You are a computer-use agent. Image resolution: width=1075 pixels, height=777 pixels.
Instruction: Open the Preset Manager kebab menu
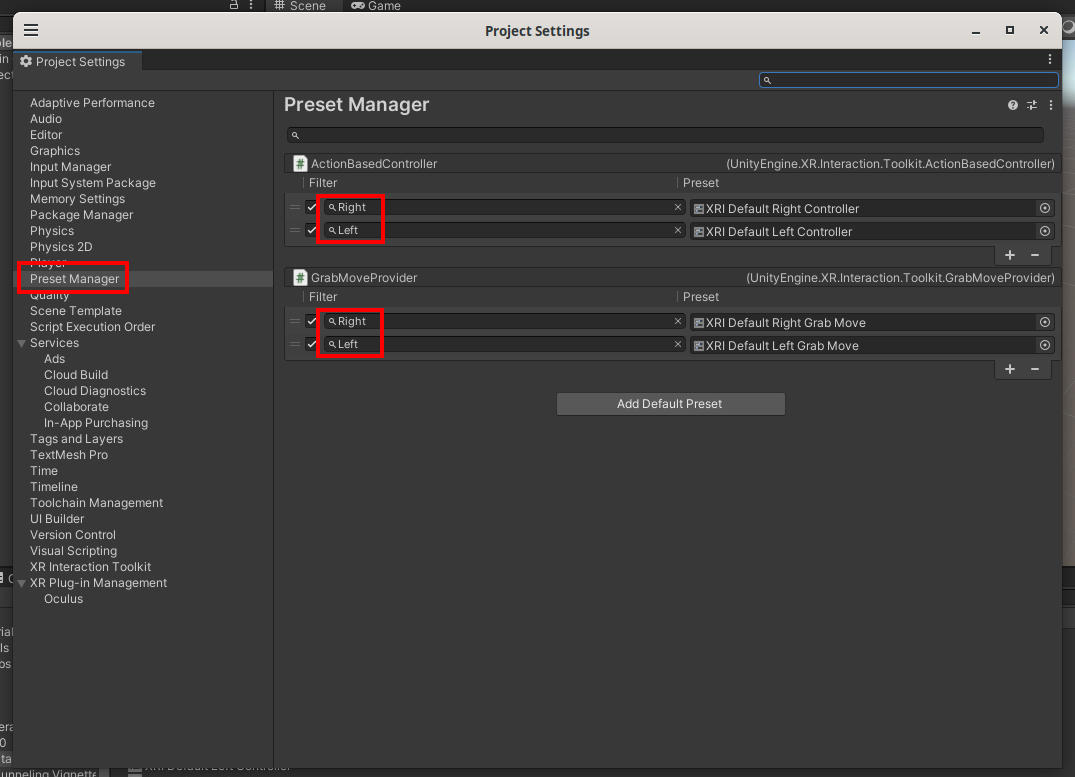(x=1050, y=105)
